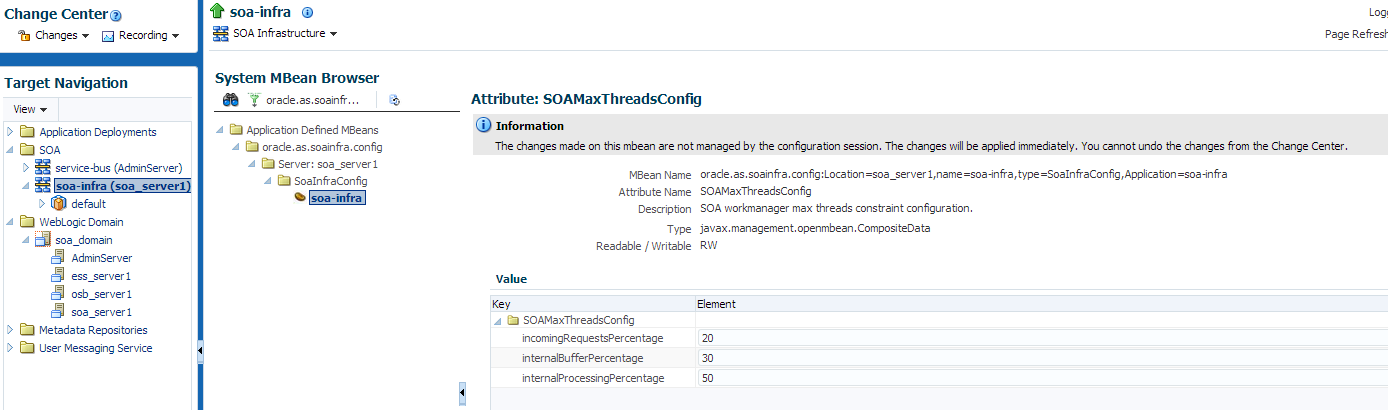Open the View menu in Target Navigation
Image resolution: width=1388 pixels, height=410 pixels.
tap(31, 109)
